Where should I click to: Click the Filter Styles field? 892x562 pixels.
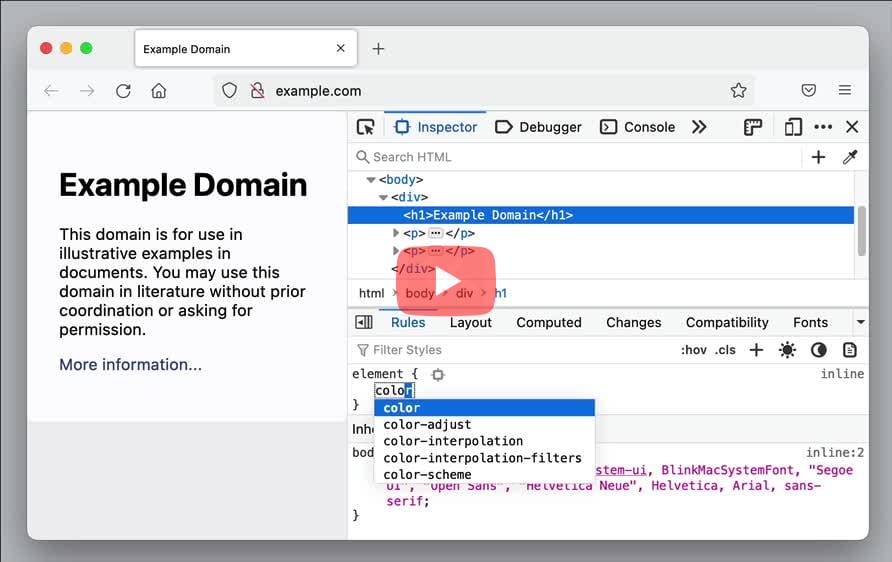512,350
